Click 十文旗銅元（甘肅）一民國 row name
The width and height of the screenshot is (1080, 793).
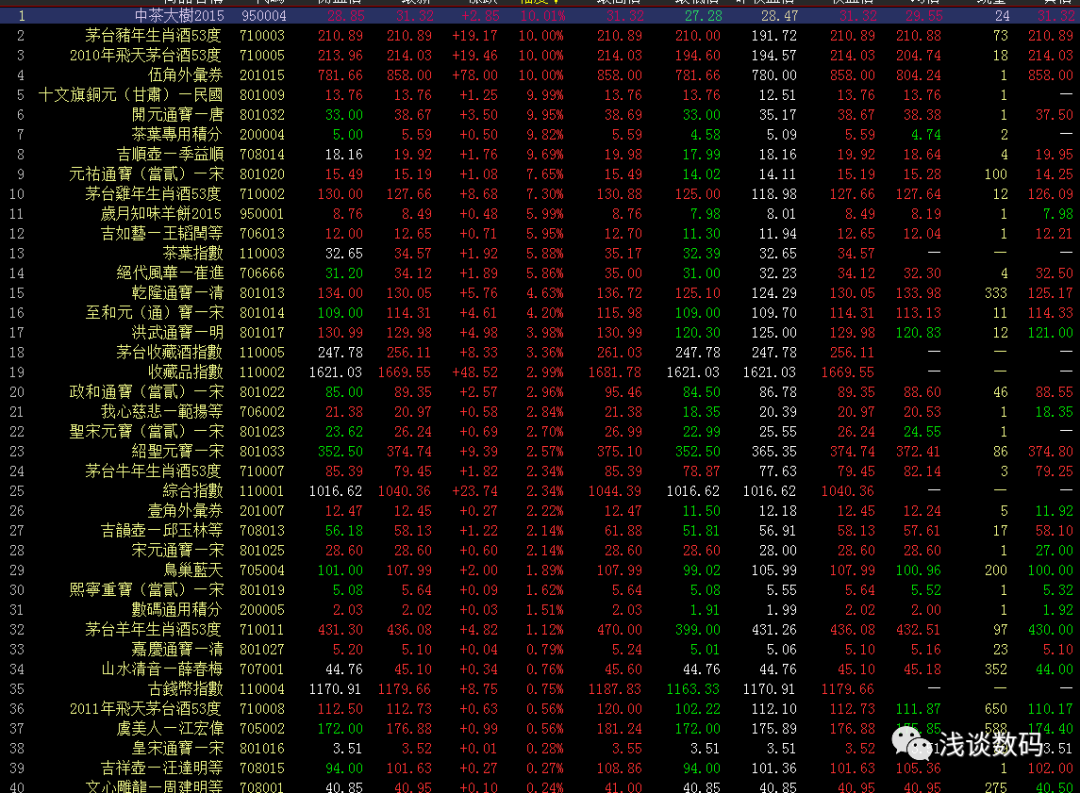pos(132,94)
